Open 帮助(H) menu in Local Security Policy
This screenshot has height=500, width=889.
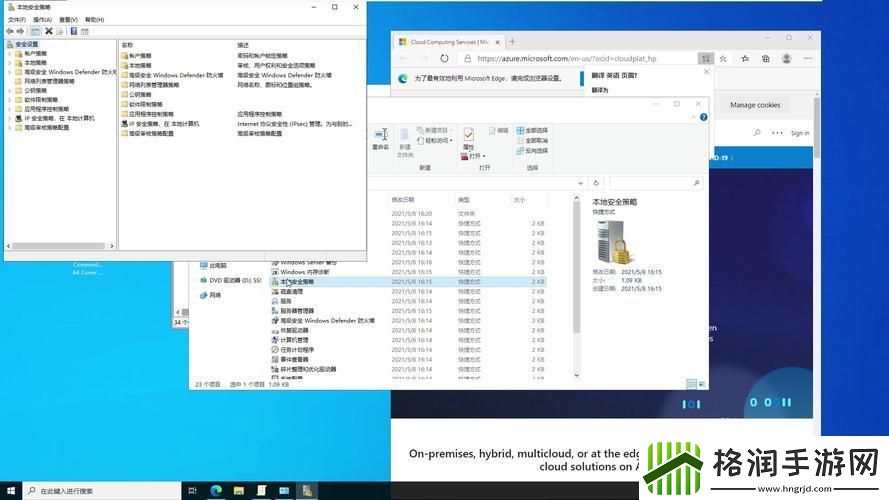(x=95, y=19)
